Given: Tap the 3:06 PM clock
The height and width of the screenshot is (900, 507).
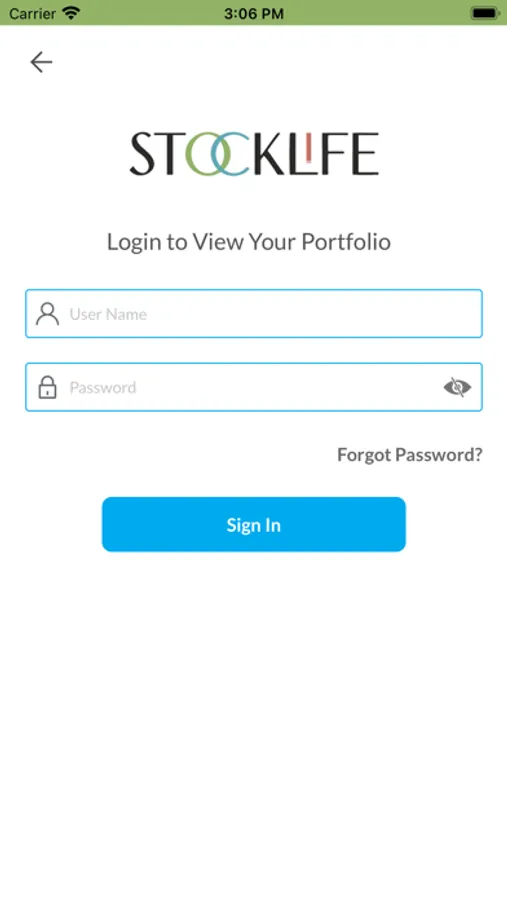Looking at the screenshot, I should click(254, 13).
